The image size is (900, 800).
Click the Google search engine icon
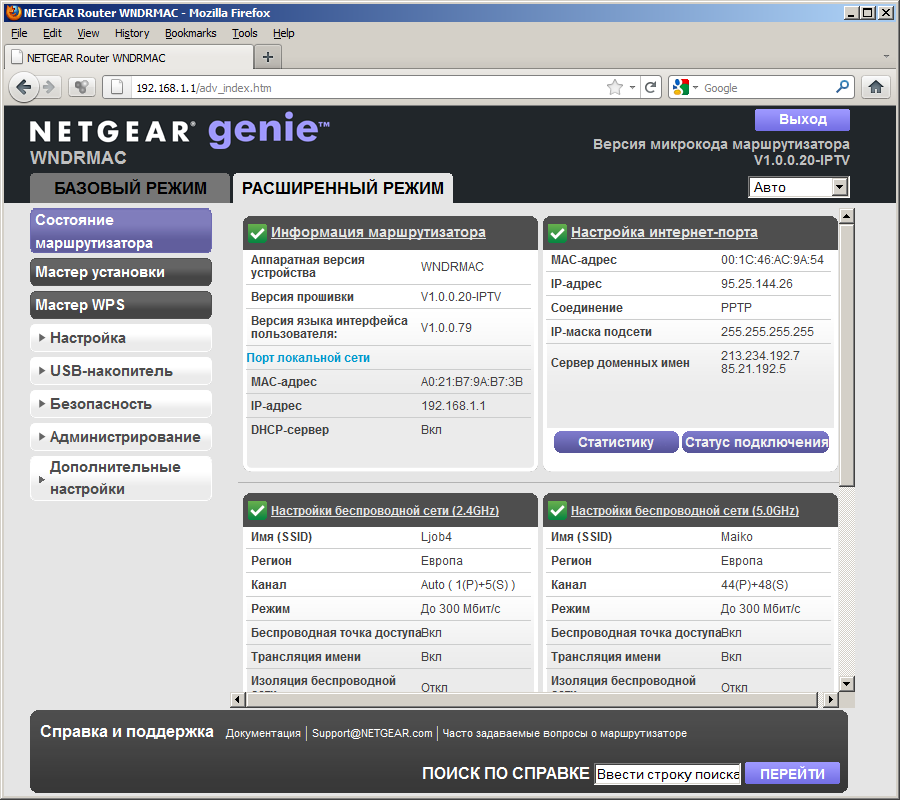[681, 87]
